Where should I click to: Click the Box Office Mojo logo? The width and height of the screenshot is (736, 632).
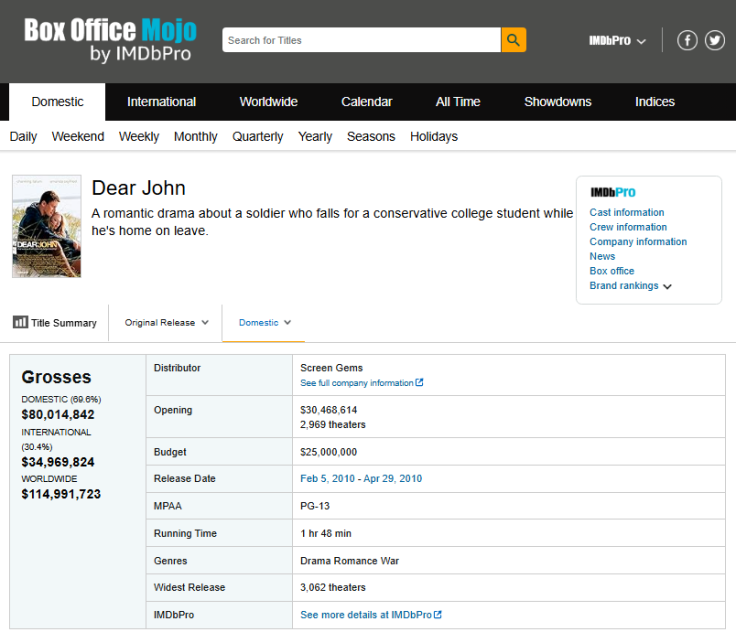pyautogui.click(x=110, y=40)
